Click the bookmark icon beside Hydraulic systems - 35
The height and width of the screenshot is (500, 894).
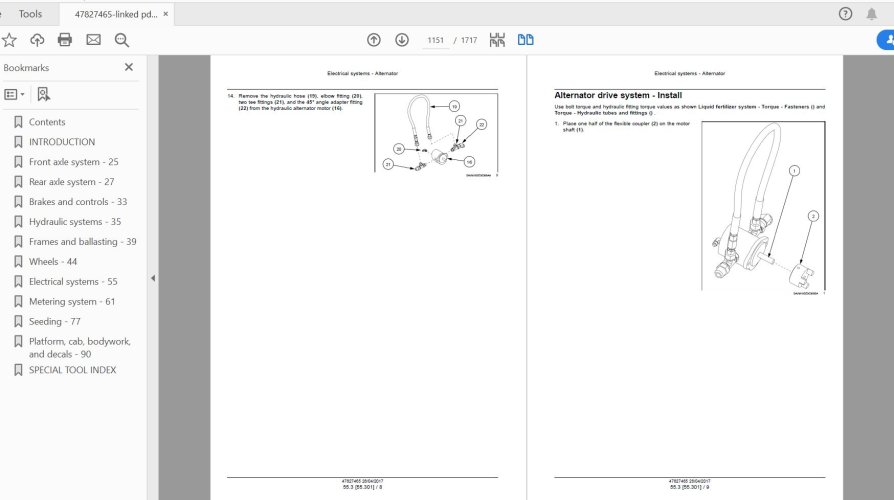point(18,222)
